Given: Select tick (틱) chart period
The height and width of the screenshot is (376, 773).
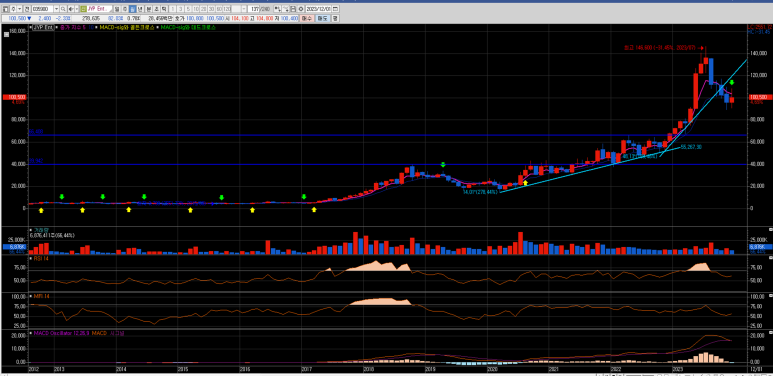Looking at the screenshot, I should coord(164,9).
